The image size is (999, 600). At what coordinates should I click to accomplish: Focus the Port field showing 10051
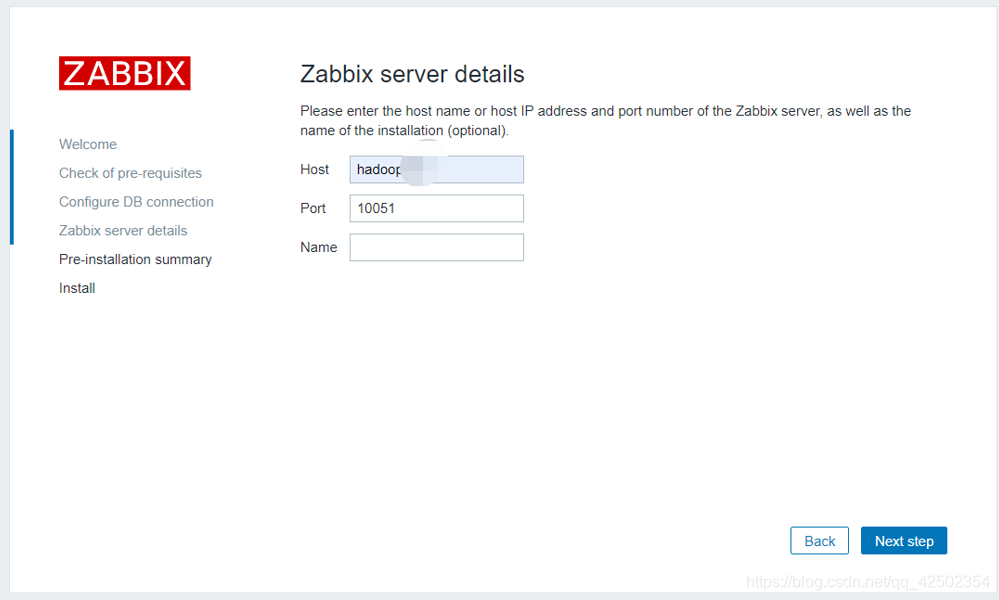(x=436, y=208)
